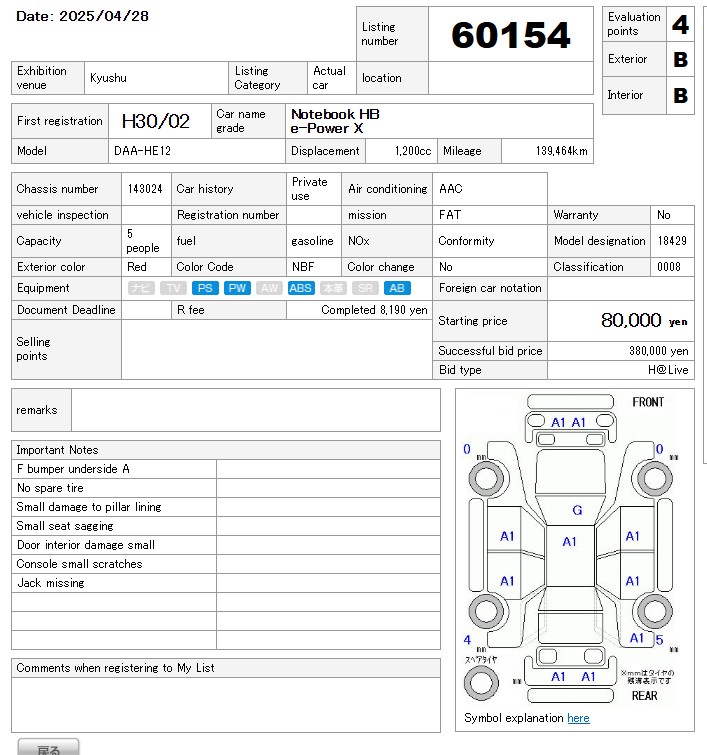Click the mileage value 139,464km

tap(562, 151)
